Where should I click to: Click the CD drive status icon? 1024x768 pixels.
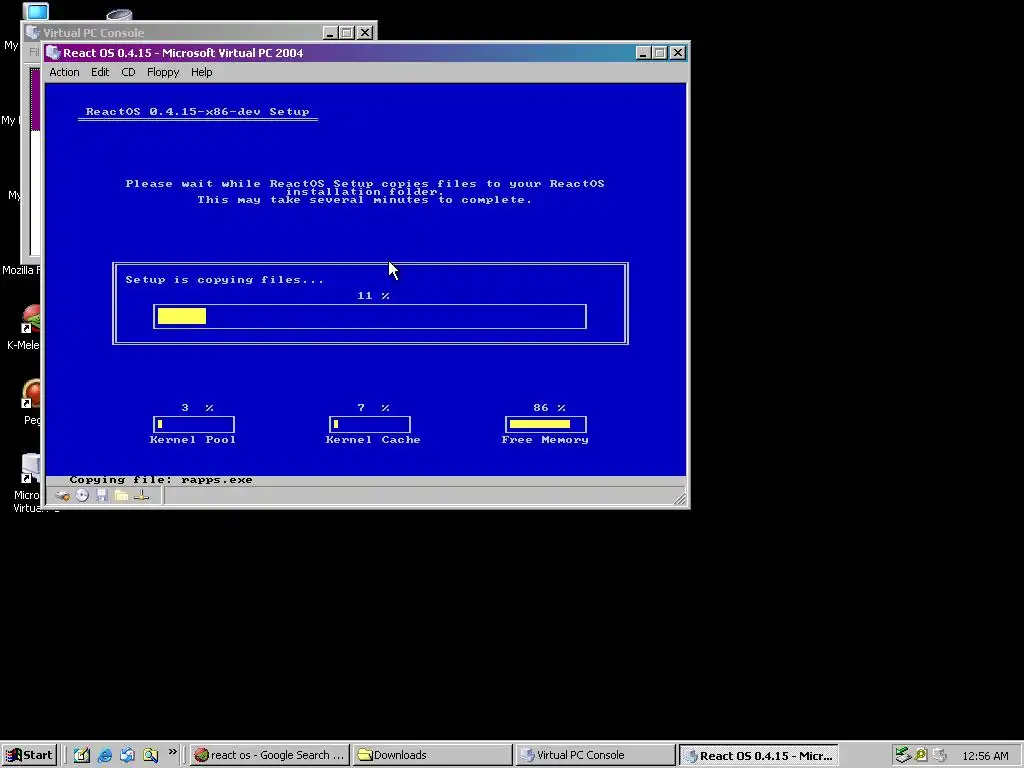pyautogui.click(x=82, y=496)
